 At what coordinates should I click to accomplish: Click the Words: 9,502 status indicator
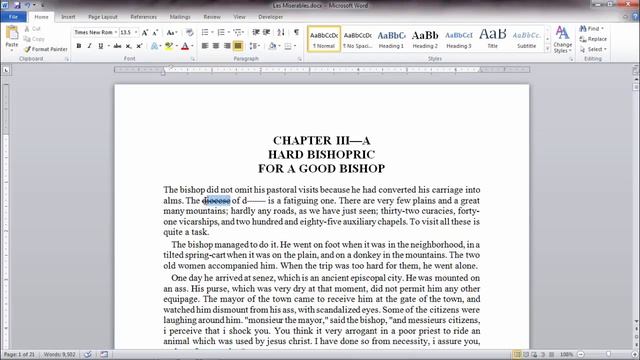click(x=60, y=354)
